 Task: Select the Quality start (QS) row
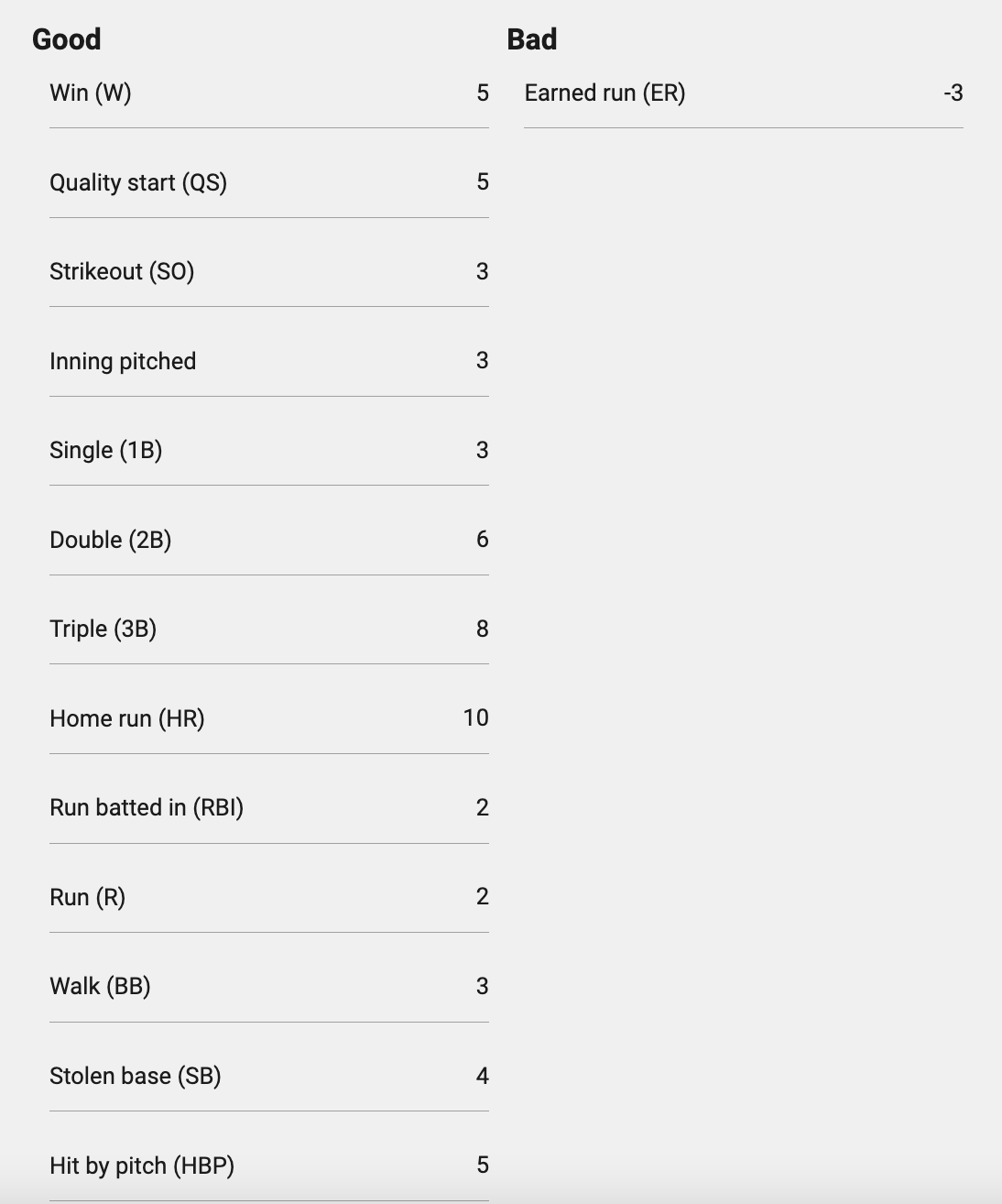click(x=268, y=182)
